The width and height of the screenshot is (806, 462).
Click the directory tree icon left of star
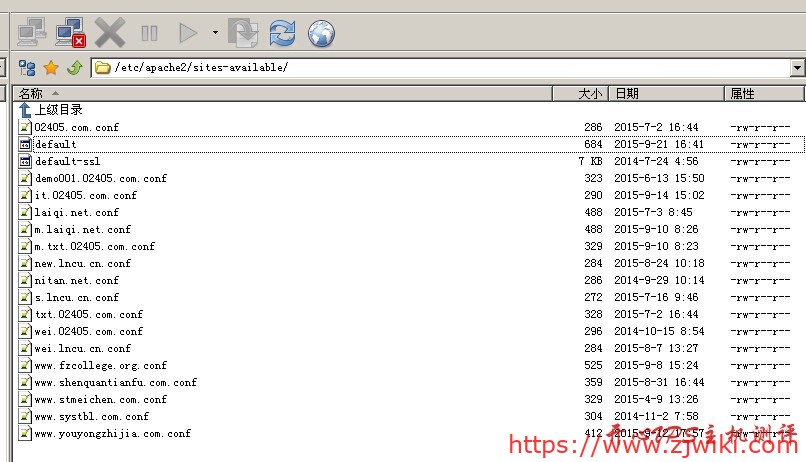click(27, 68)
